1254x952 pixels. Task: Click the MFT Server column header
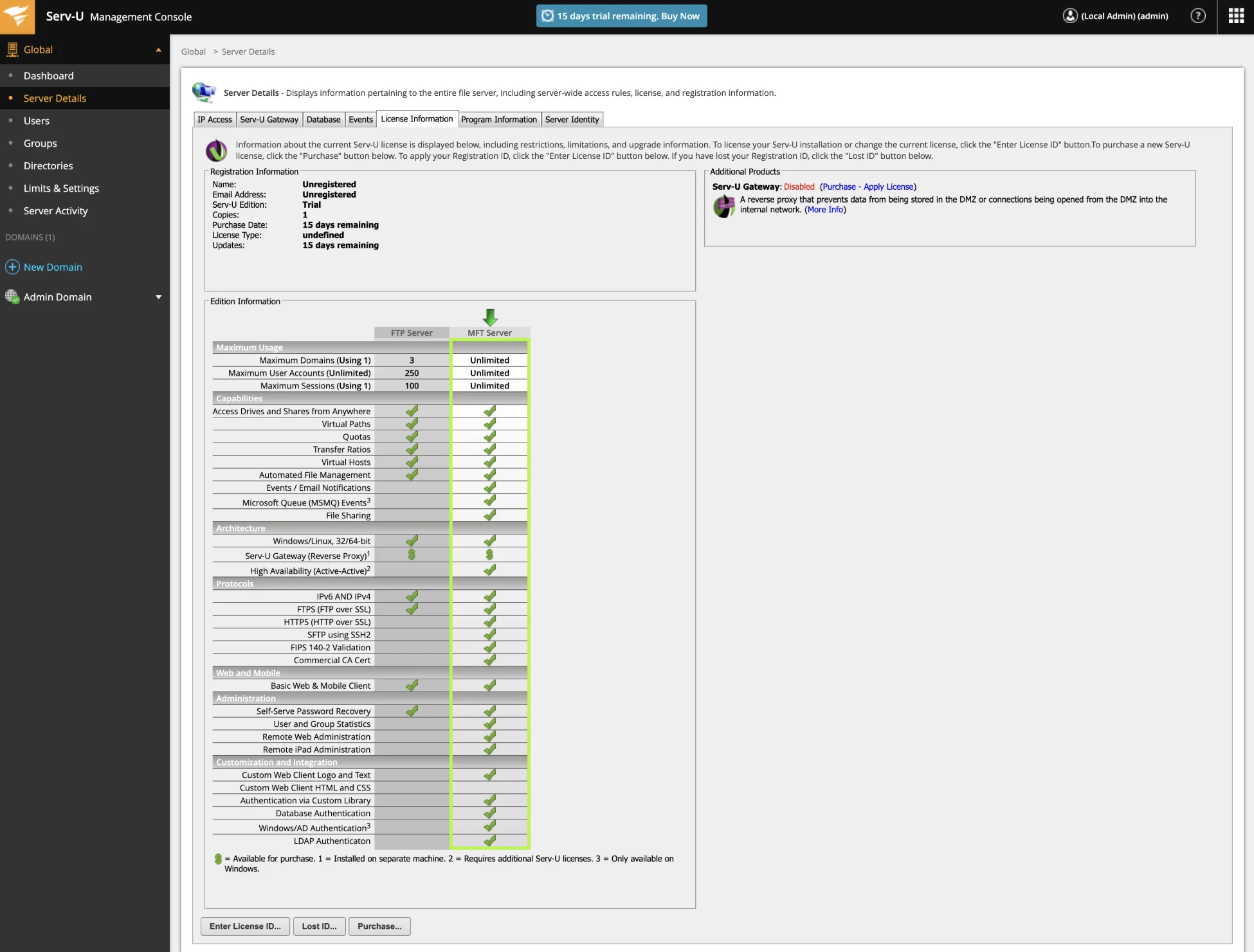(x=490, y=333)
